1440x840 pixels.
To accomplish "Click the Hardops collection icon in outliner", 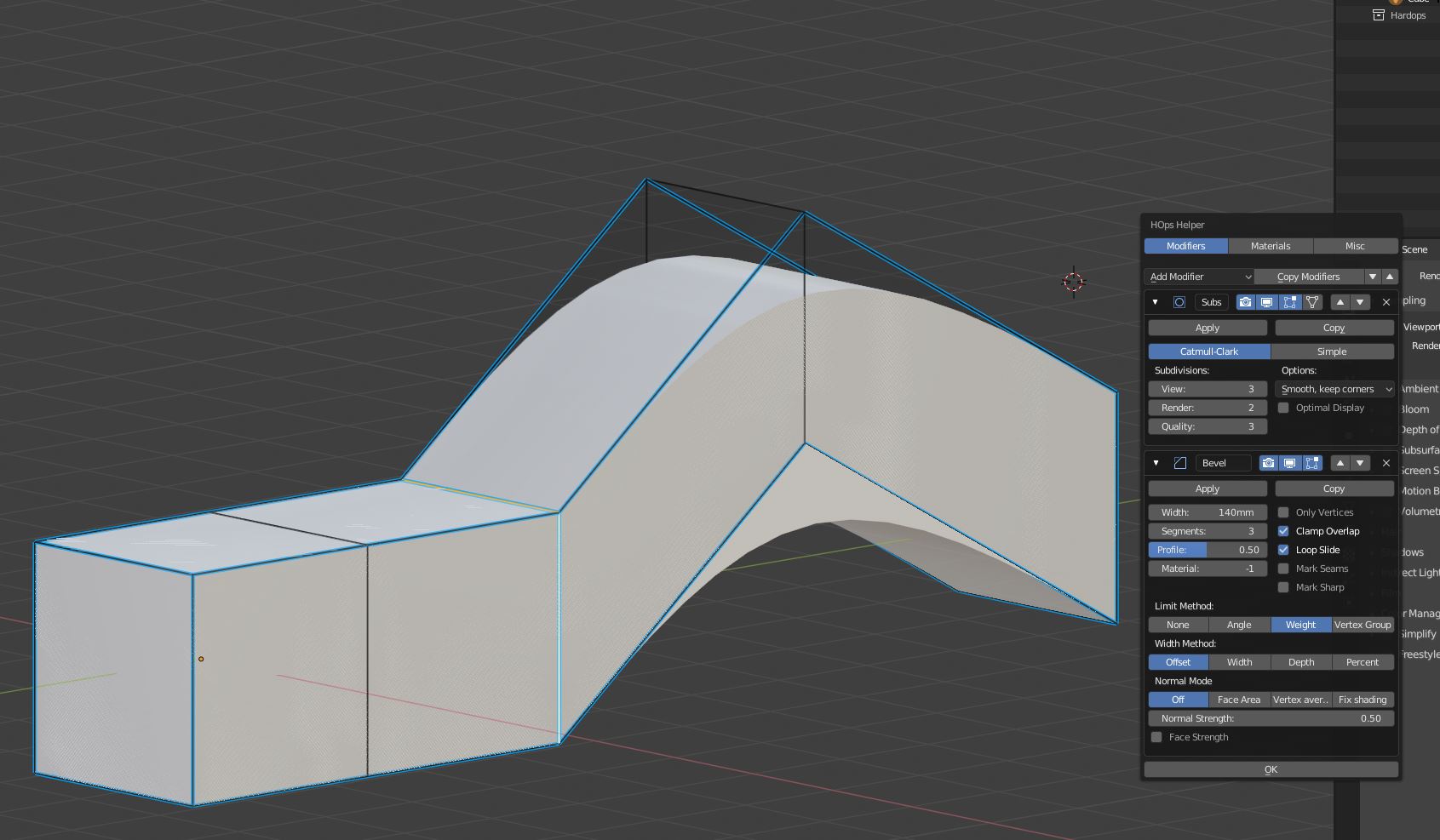I will click(x=1379, y=15).
